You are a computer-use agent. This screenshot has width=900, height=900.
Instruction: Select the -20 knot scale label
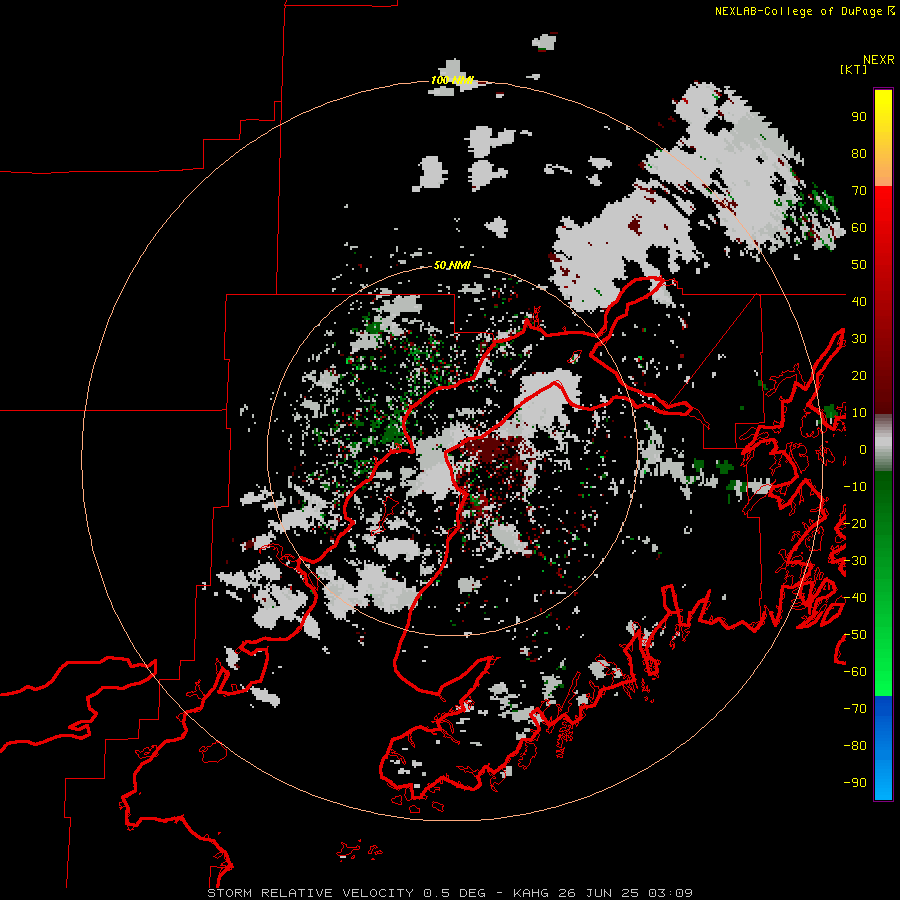(x=855, y=523)
